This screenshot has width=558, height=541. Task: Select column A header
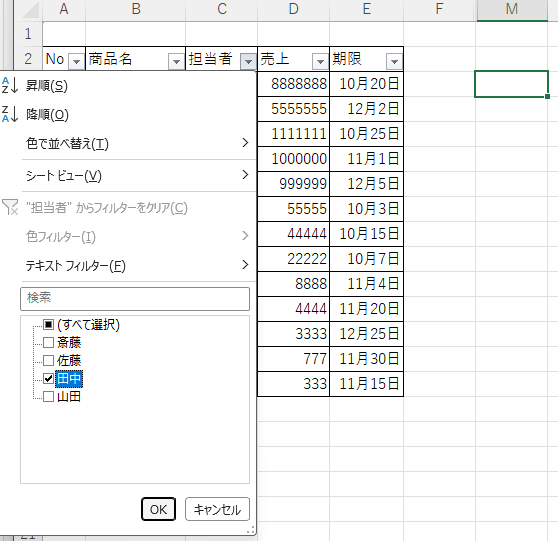pyautogui.click(x=64, y=10)
